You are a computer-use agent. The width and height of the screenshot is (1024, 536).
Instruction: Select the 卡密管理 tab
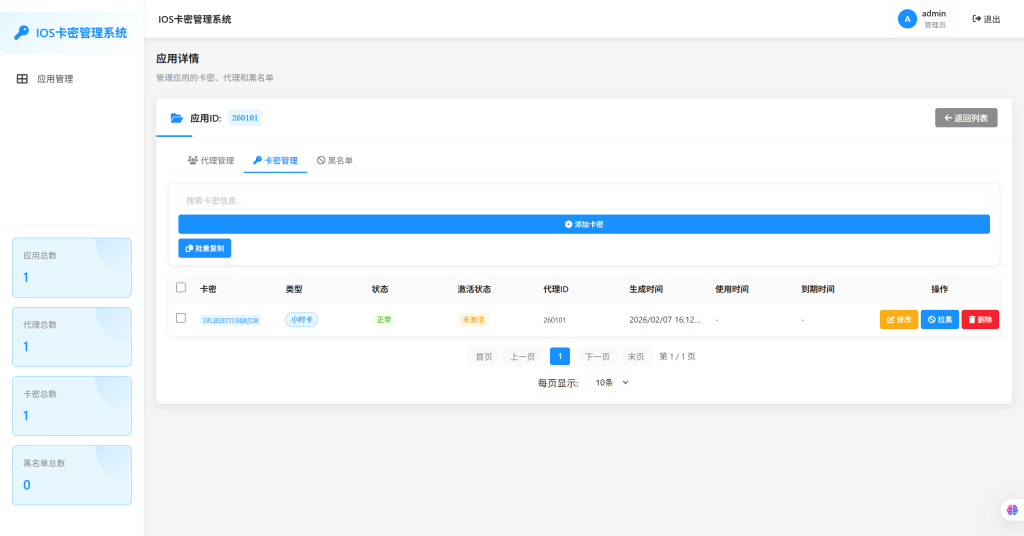point(275,160)
